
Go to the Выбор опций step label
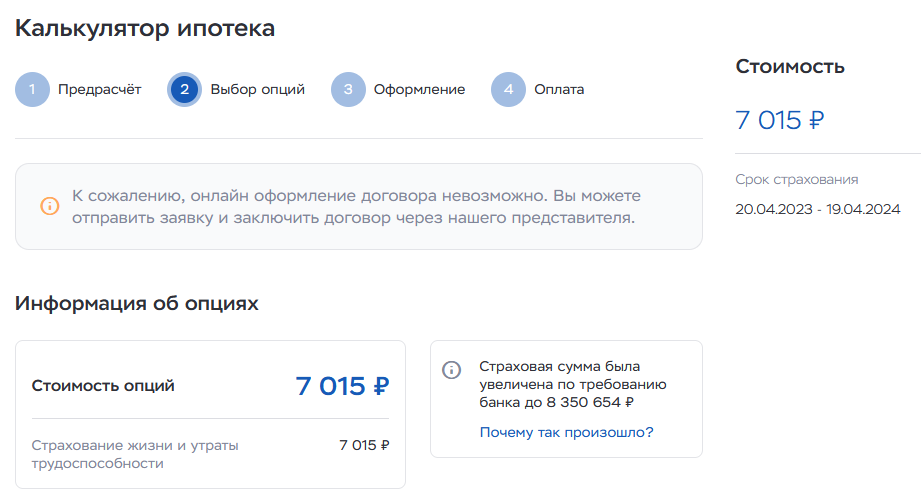pos(257,89)
